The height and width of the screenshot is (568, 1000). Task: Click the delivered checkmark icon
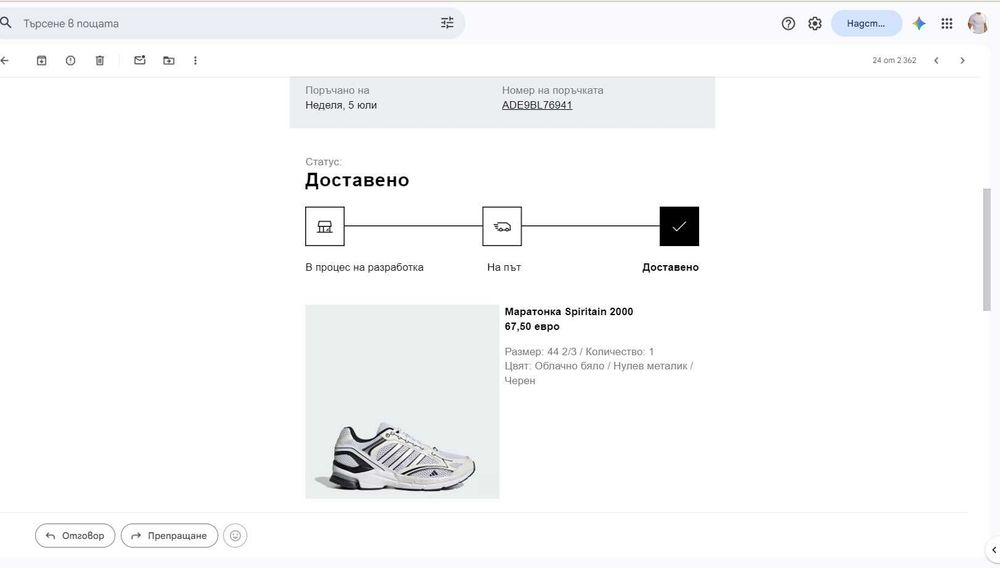679,226
